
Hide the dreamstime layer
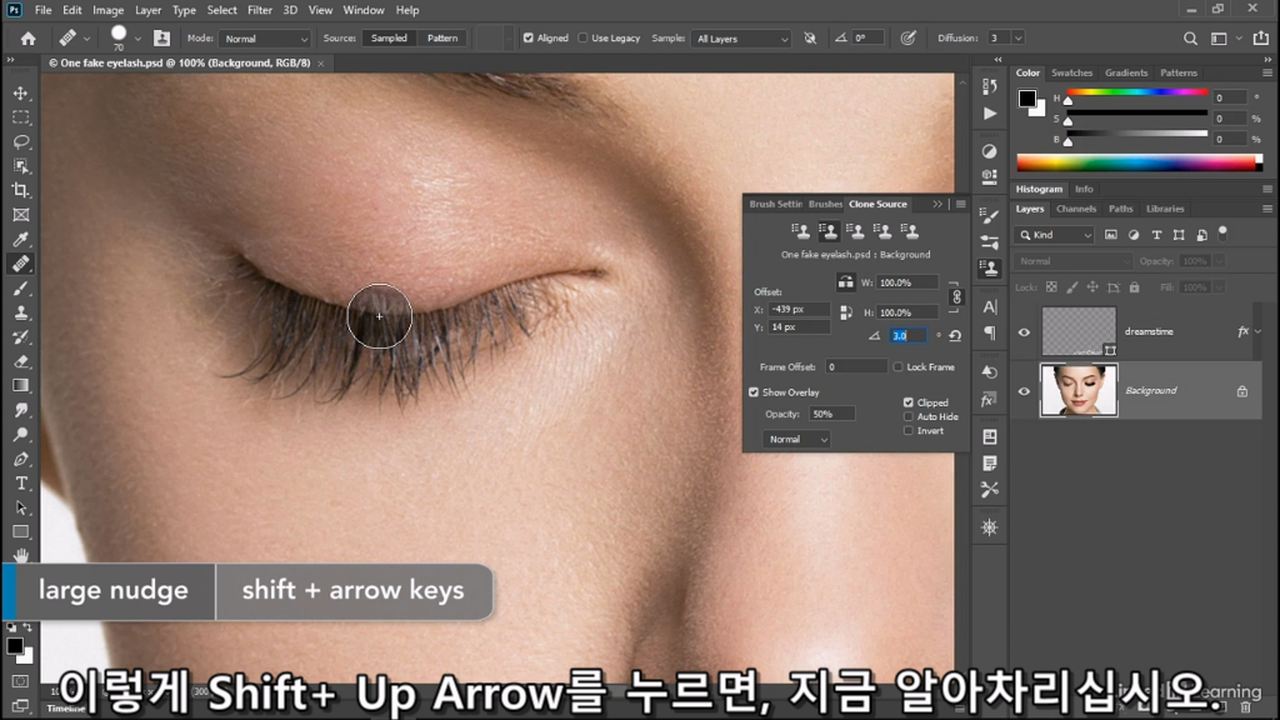click(1024, 332)
